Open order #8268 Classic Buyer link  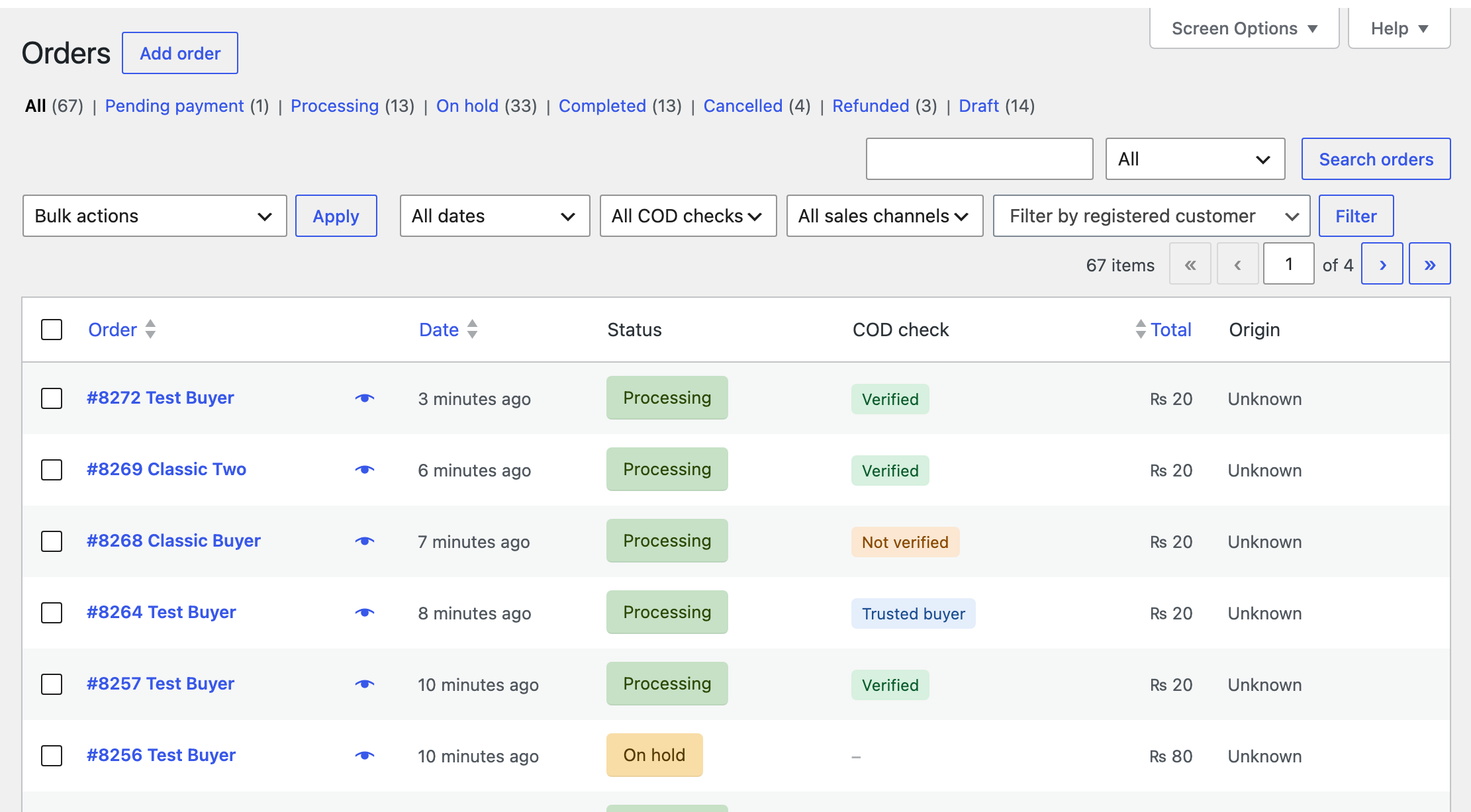173,541
